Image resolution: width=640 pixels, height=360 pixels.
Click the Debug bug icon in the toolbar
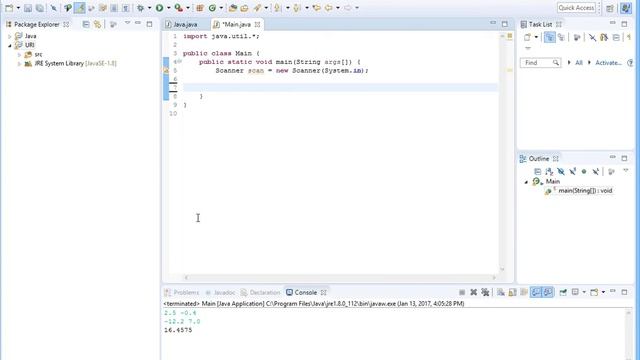140,8
